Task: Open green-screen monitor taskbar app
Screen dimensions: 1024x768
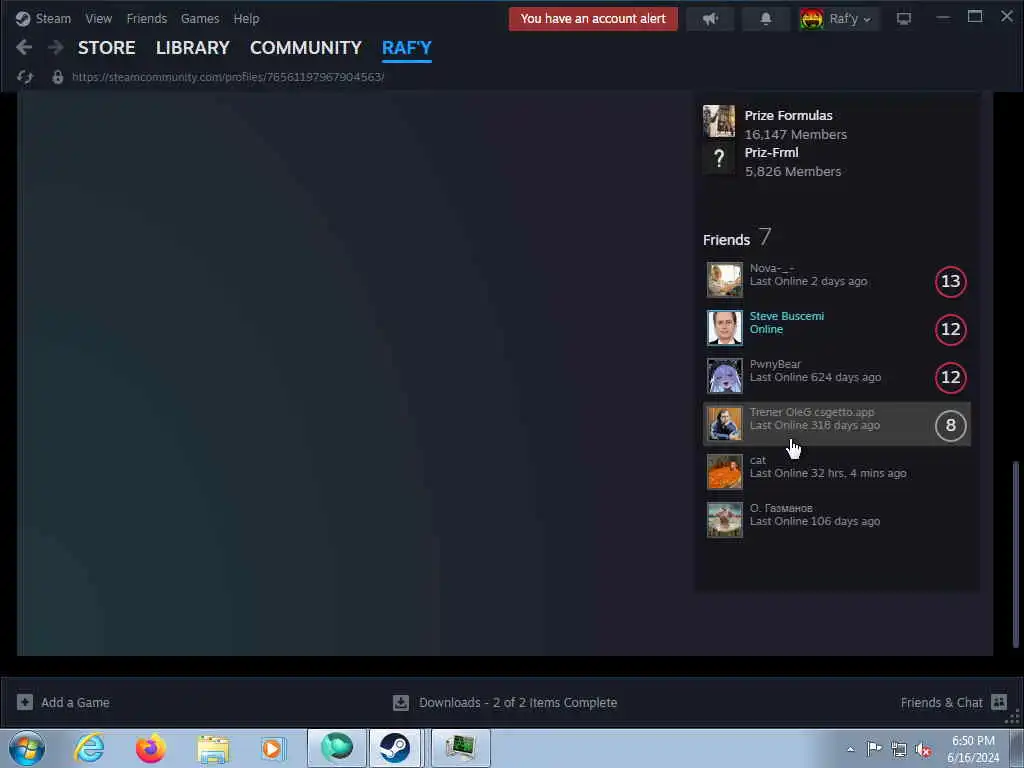Action: click(460, 748)
